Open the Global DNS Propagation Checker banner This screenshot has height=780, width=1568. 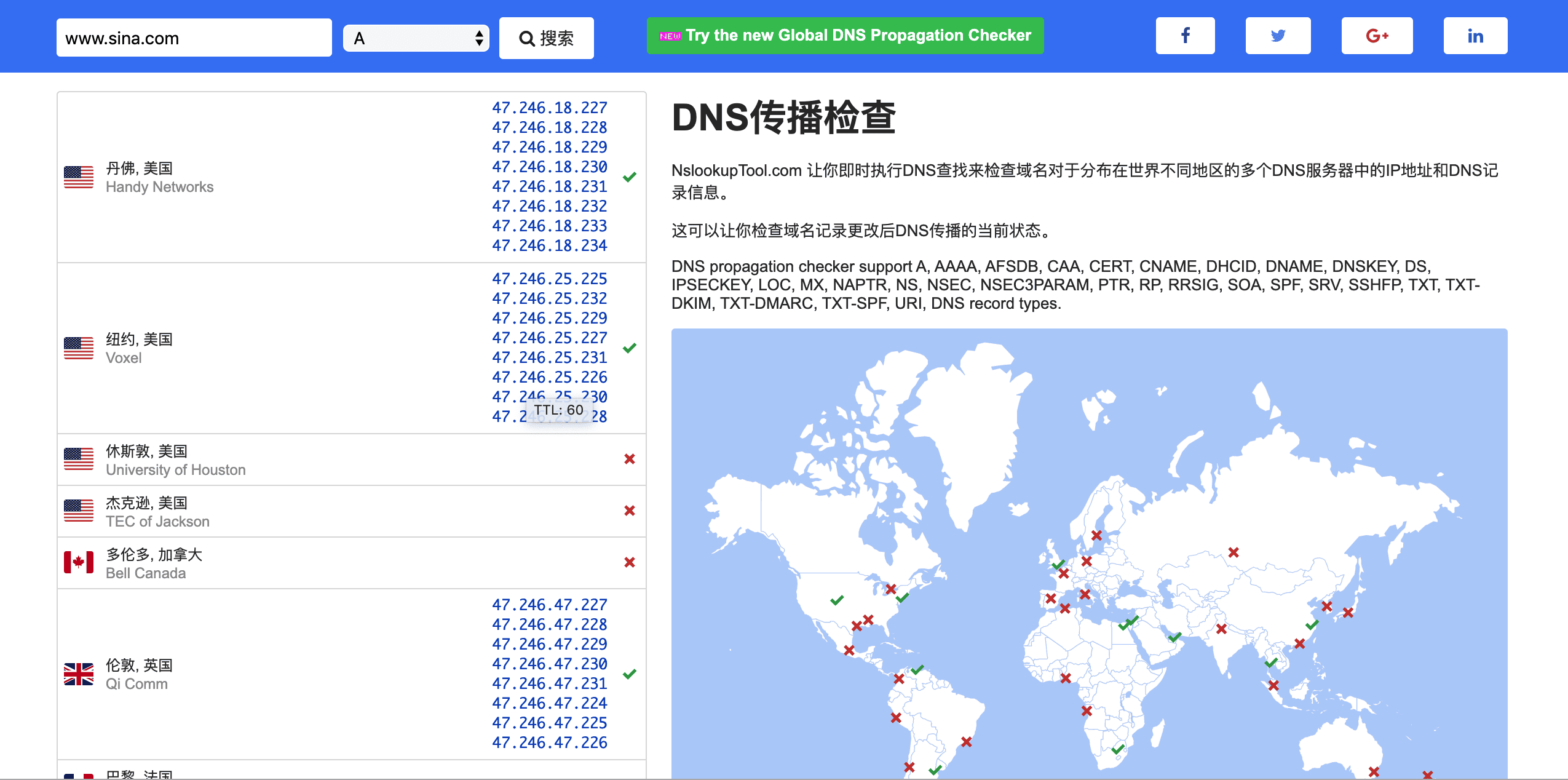pyautogui.click(x=845, y=36)
